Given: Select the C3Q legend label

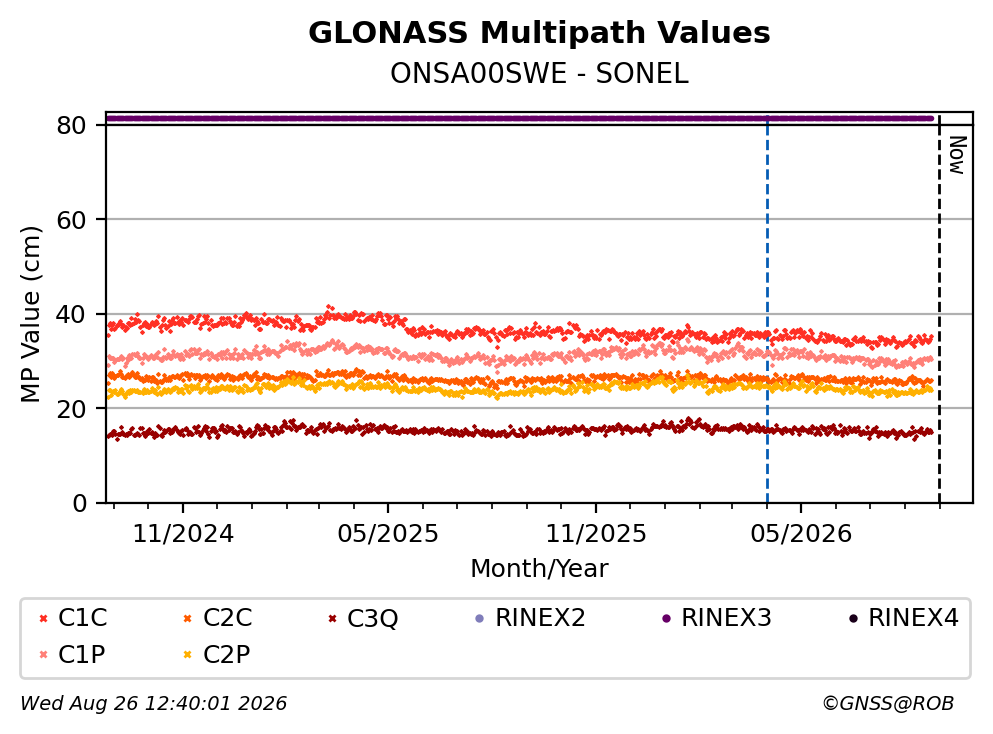Looking at the screenshot, I should pyautogui.click(x=372, y=619).
